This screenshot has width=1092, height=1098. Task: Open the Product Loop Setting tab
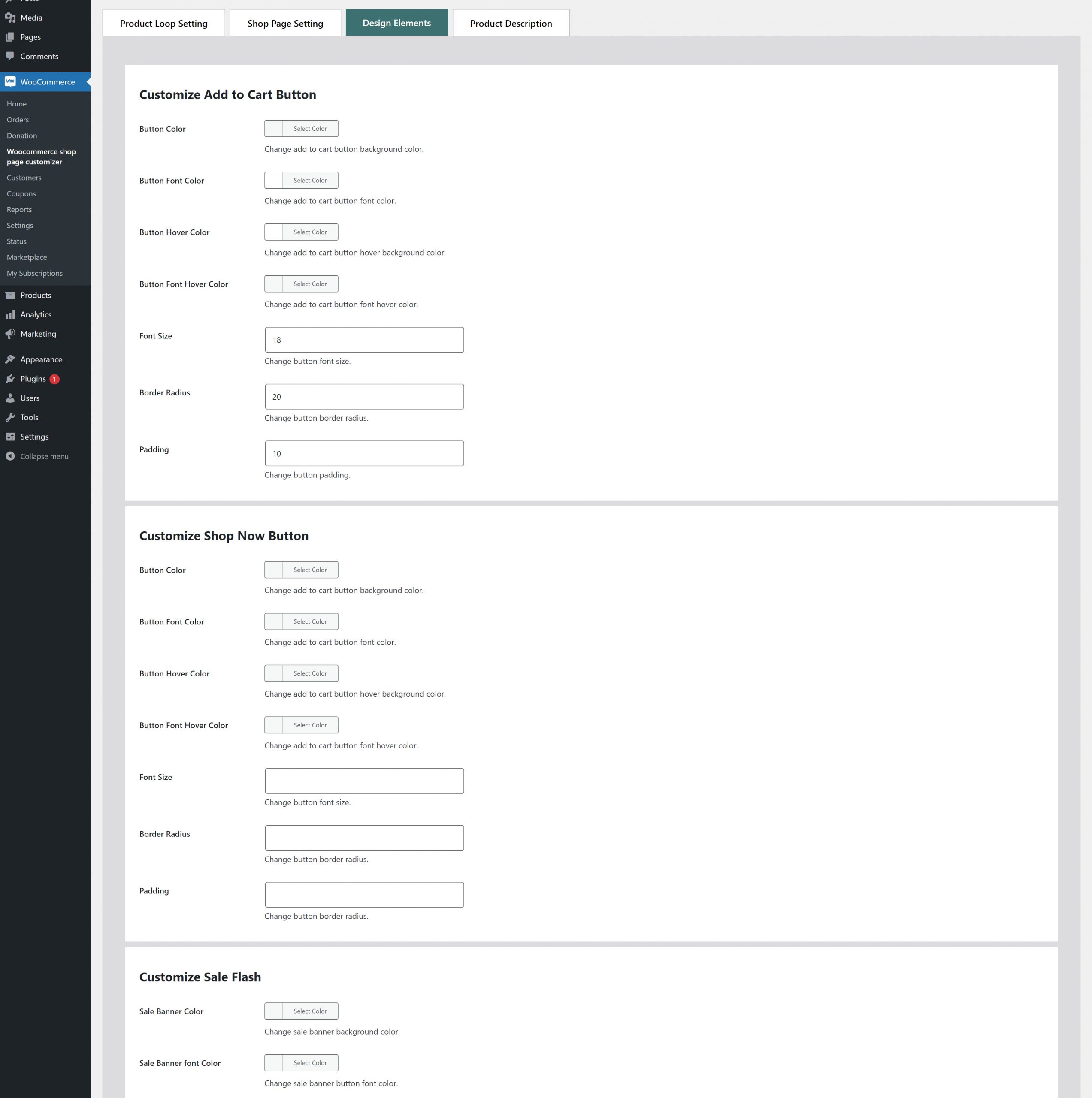(x=164, y=23)
